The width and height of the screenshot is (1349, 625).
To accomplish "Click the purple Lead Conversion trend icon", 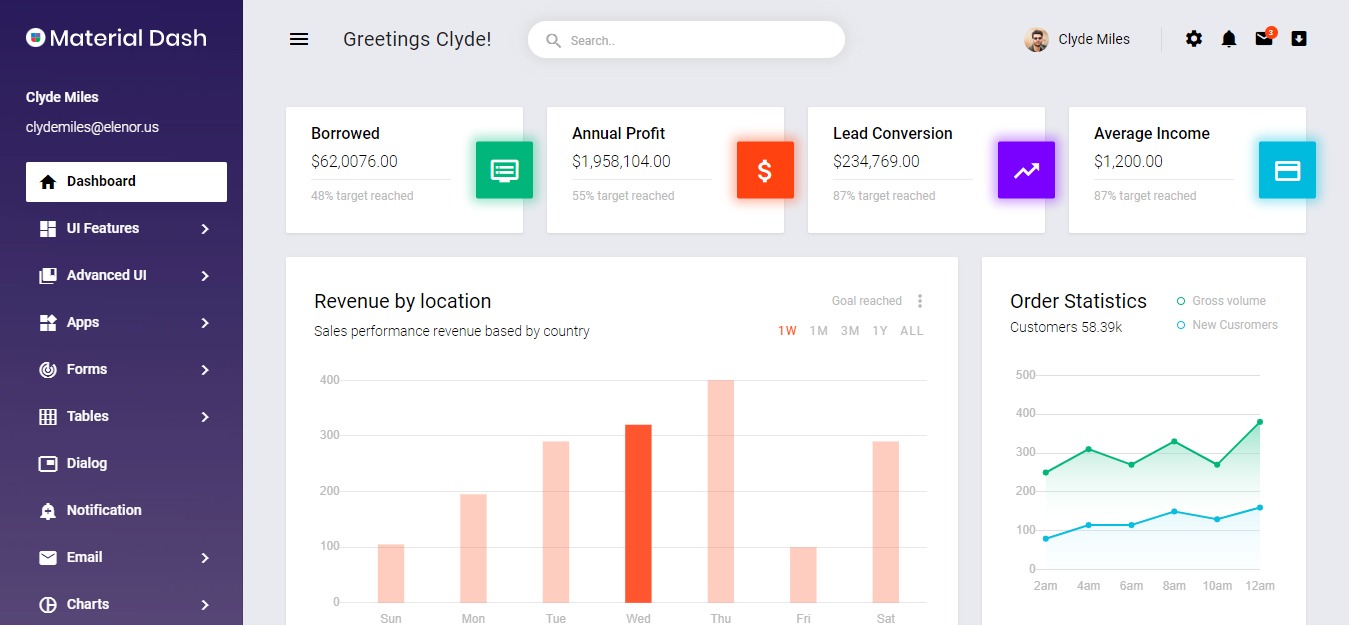I will [x=1026, y=170].
